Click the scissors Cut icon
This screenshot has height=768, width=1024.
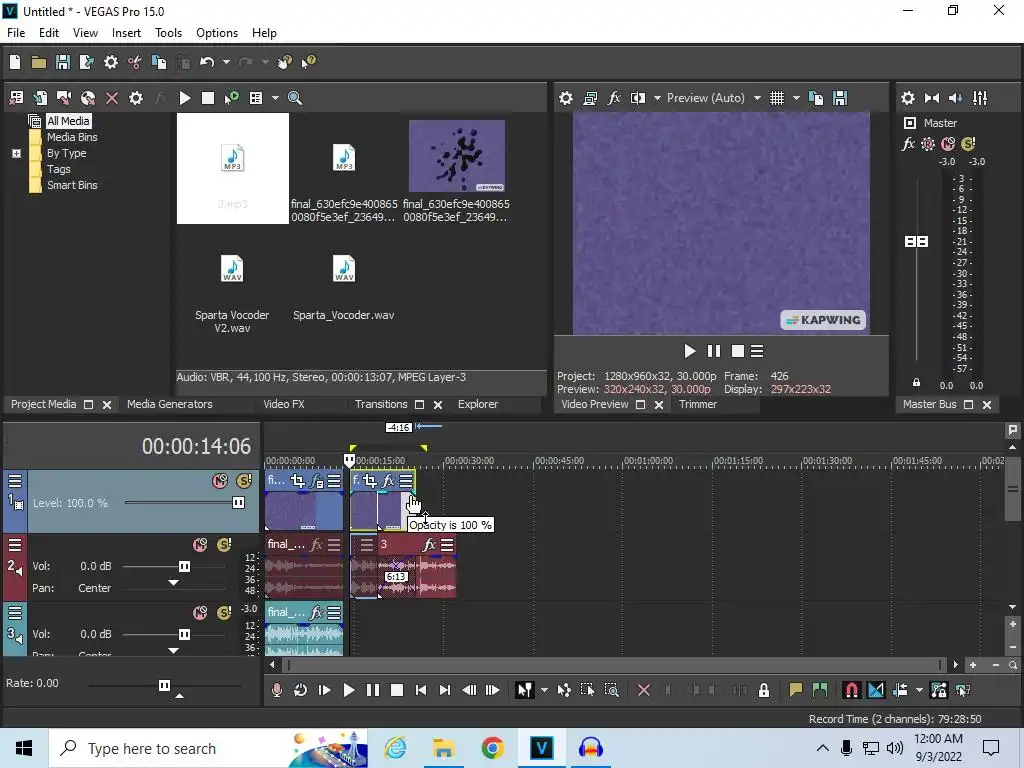[135, 62]
